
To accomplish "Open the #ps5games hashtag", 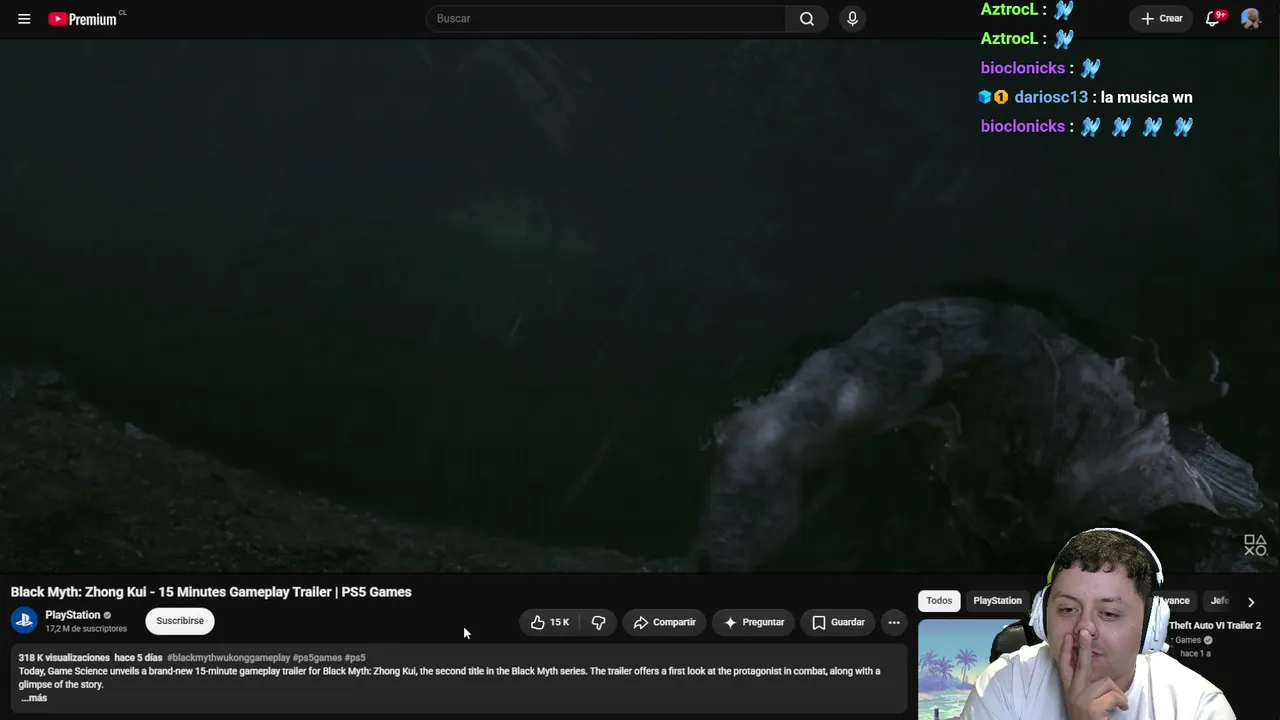I will [317, 658].
